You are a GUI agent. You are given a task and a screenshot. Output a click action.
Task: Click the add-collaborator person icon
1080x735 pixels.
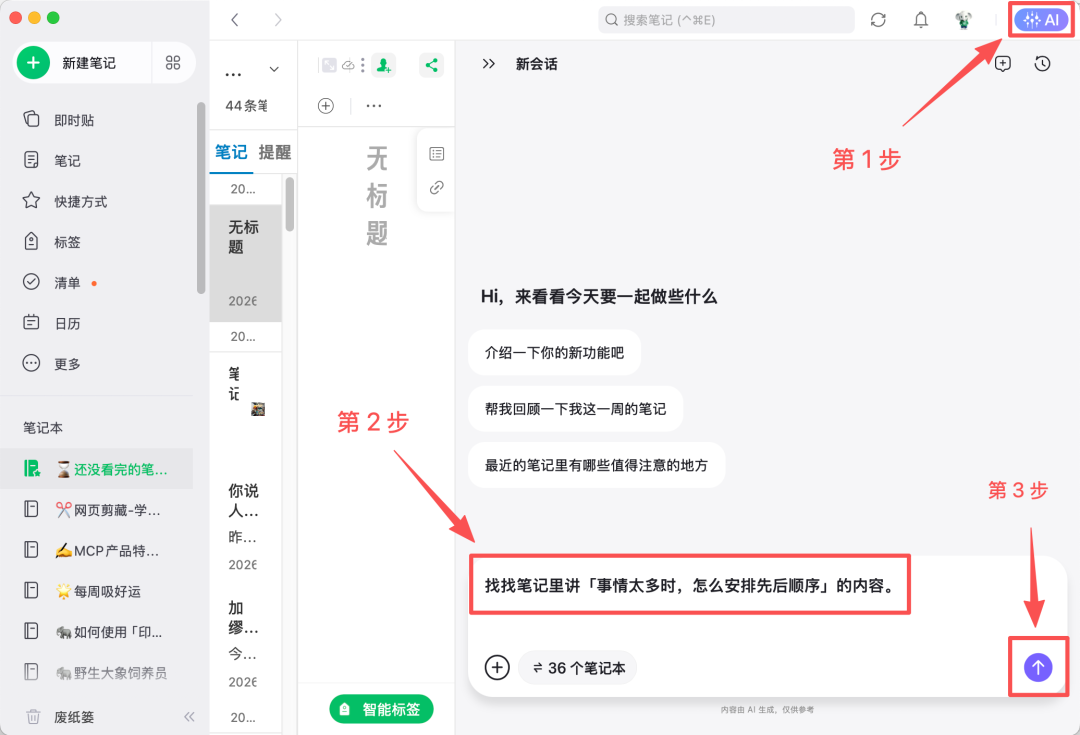click(384, 65)
